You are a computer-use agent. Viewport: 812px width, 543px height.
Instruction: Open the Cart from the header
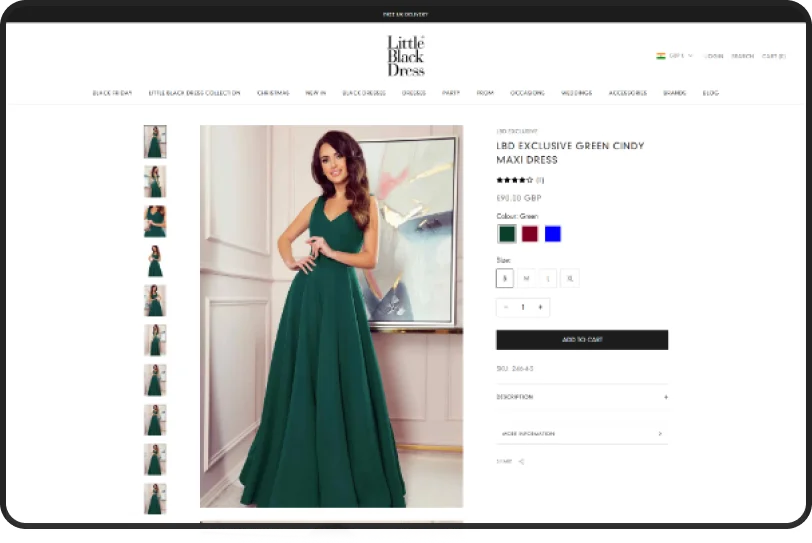tap(773, 56)
